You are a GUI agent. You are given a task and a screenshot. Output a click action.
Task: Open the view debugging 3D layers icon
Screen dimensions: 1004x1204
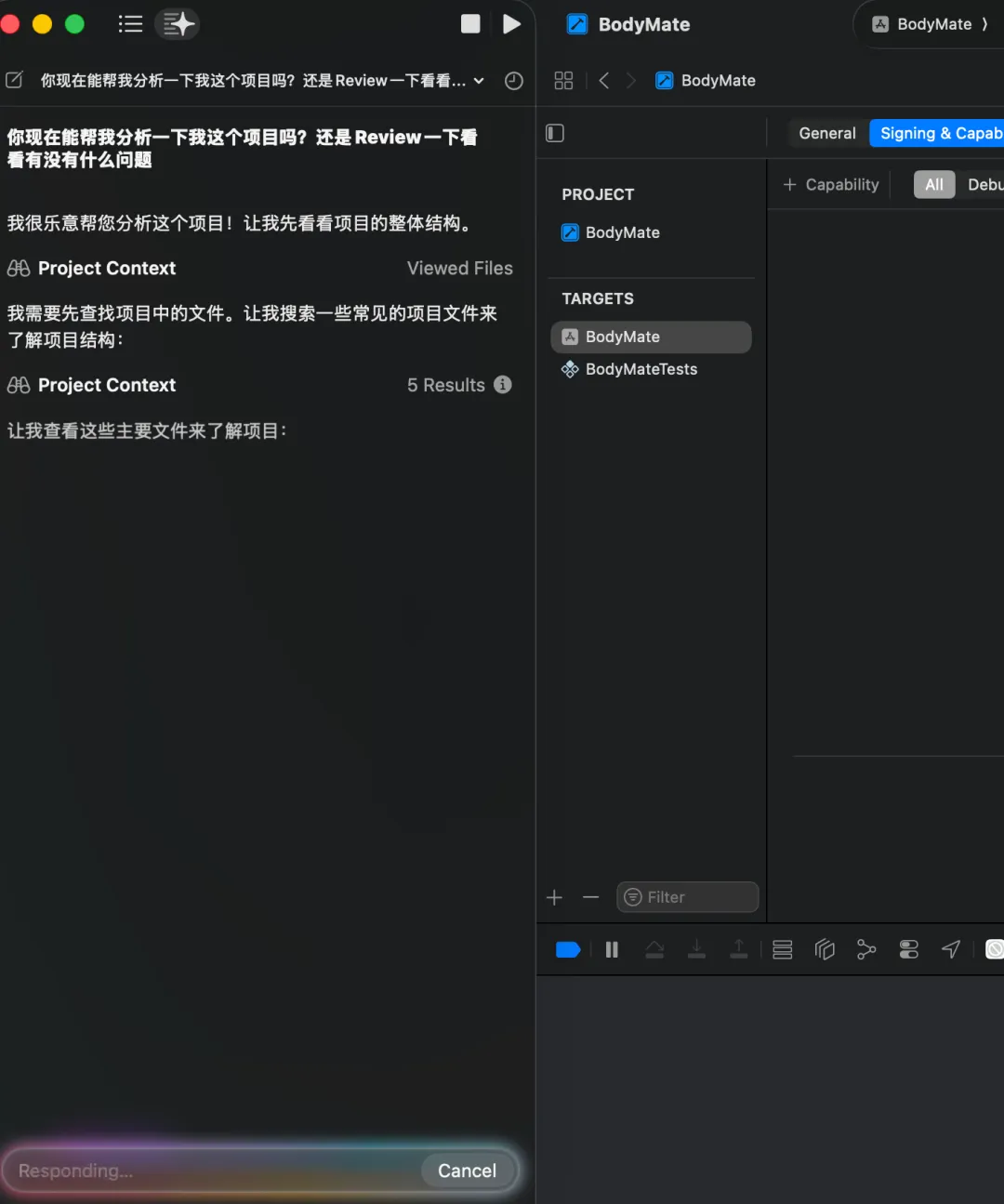click(x=825, y=949)
